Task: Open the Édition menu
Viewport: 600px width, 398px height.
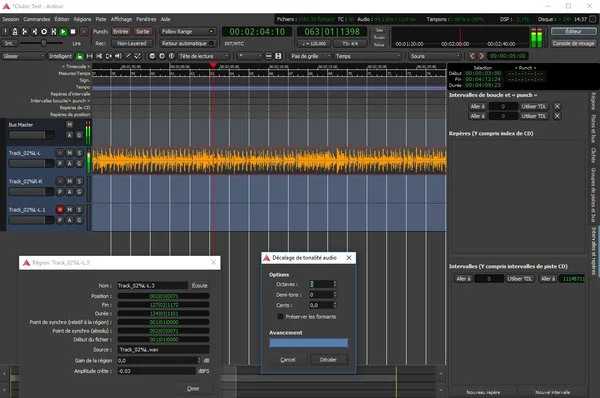Action: pos(62,19)
